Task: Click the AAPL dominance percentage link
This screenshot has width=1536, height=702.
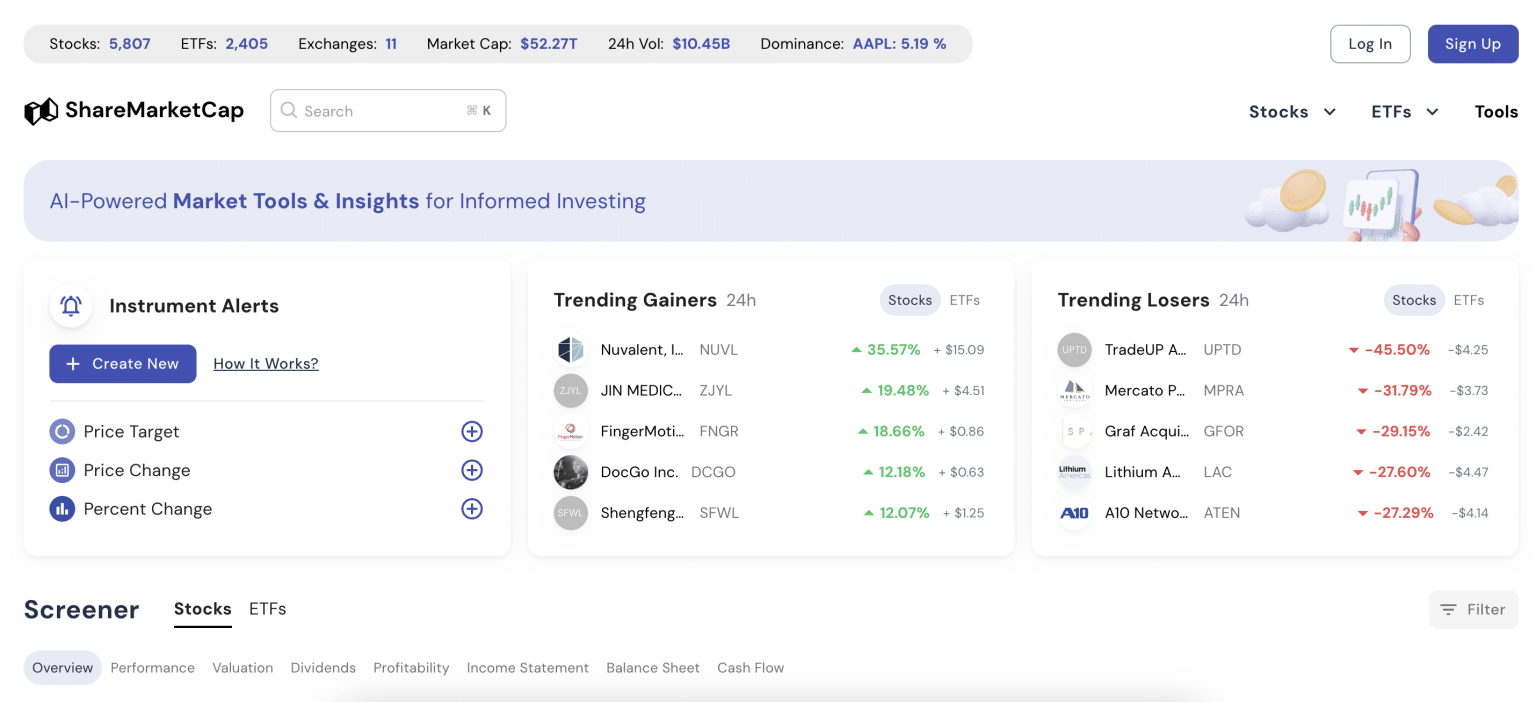Action: coord(899,43)
